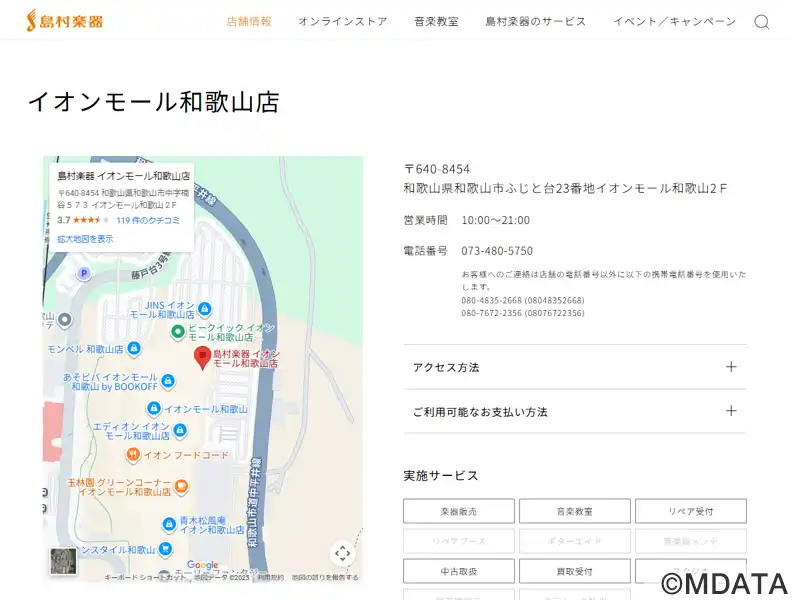Viewport: 800px width, 600px height.
Task: Click the red 島村楽器 map pin
Action: tap(202, 357)
